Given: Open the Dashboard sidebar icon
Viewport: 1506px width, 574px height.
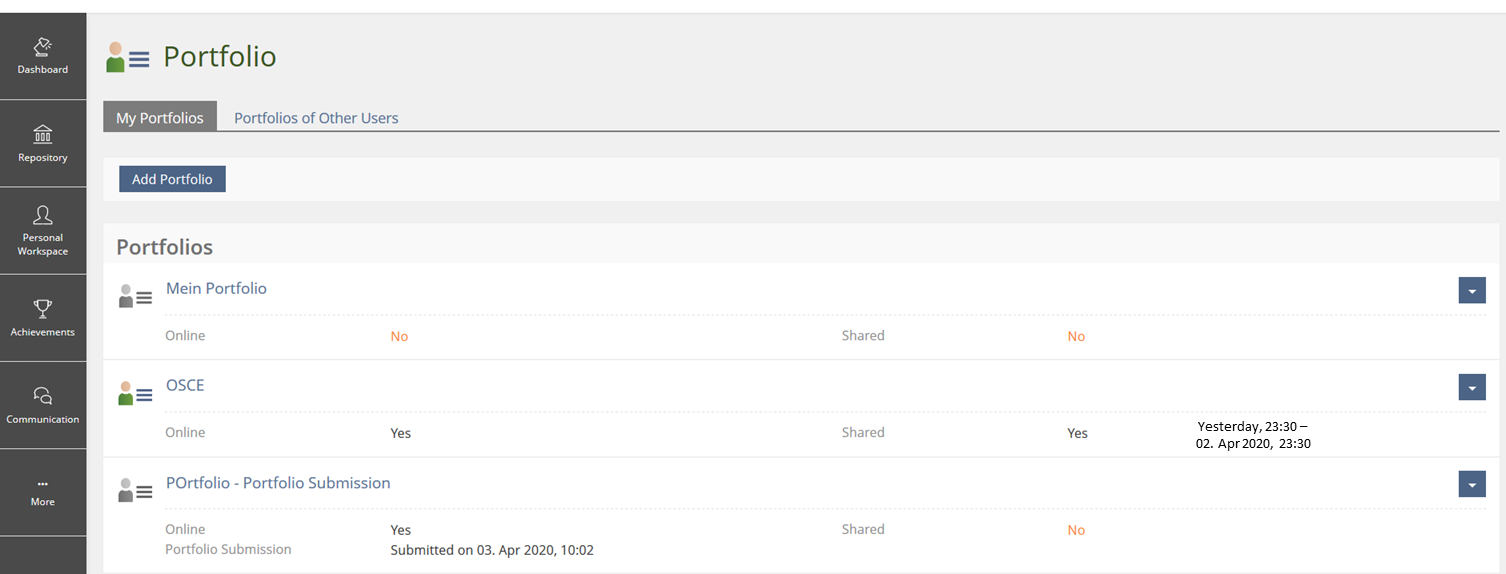Looking at the screenshot, I should click(x=43, y=47).
